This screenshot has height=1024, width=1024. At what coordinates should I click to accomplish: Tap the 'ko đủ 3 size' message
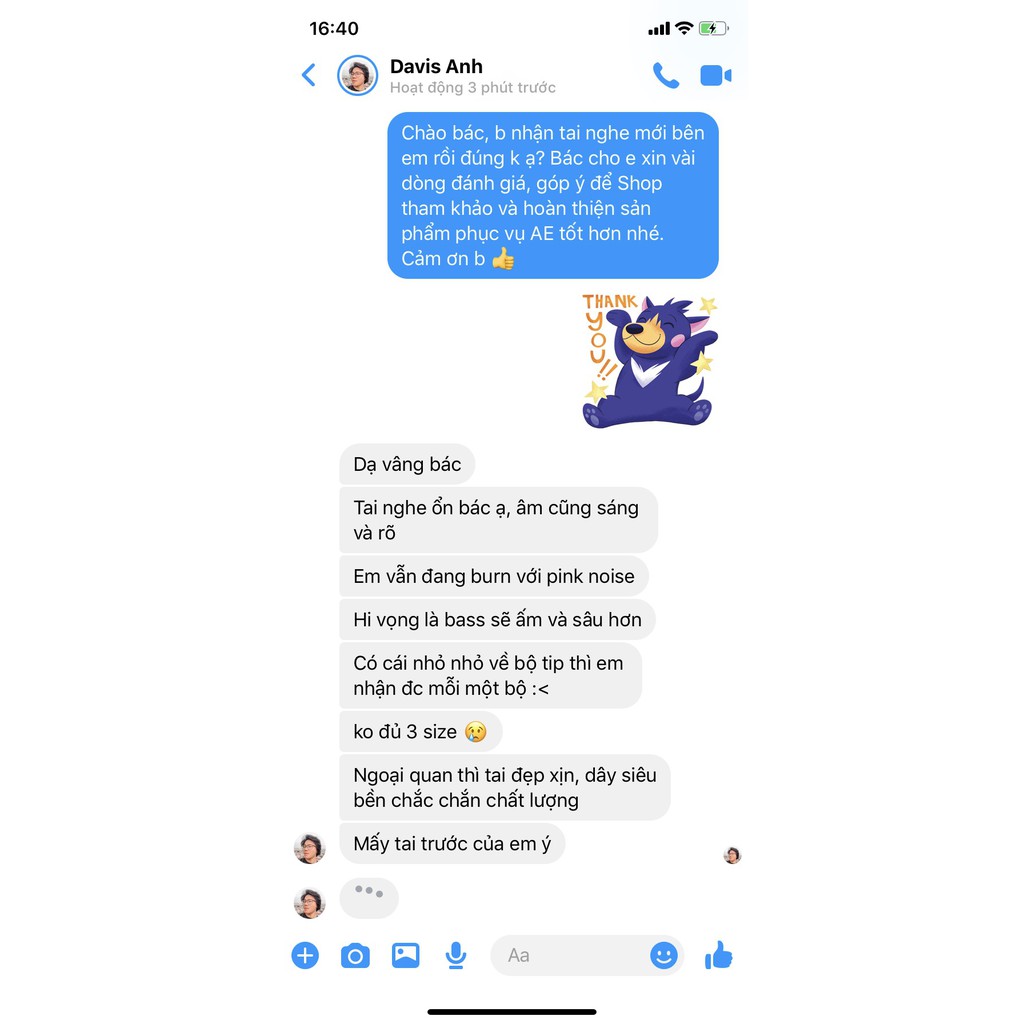pos(421,731)
